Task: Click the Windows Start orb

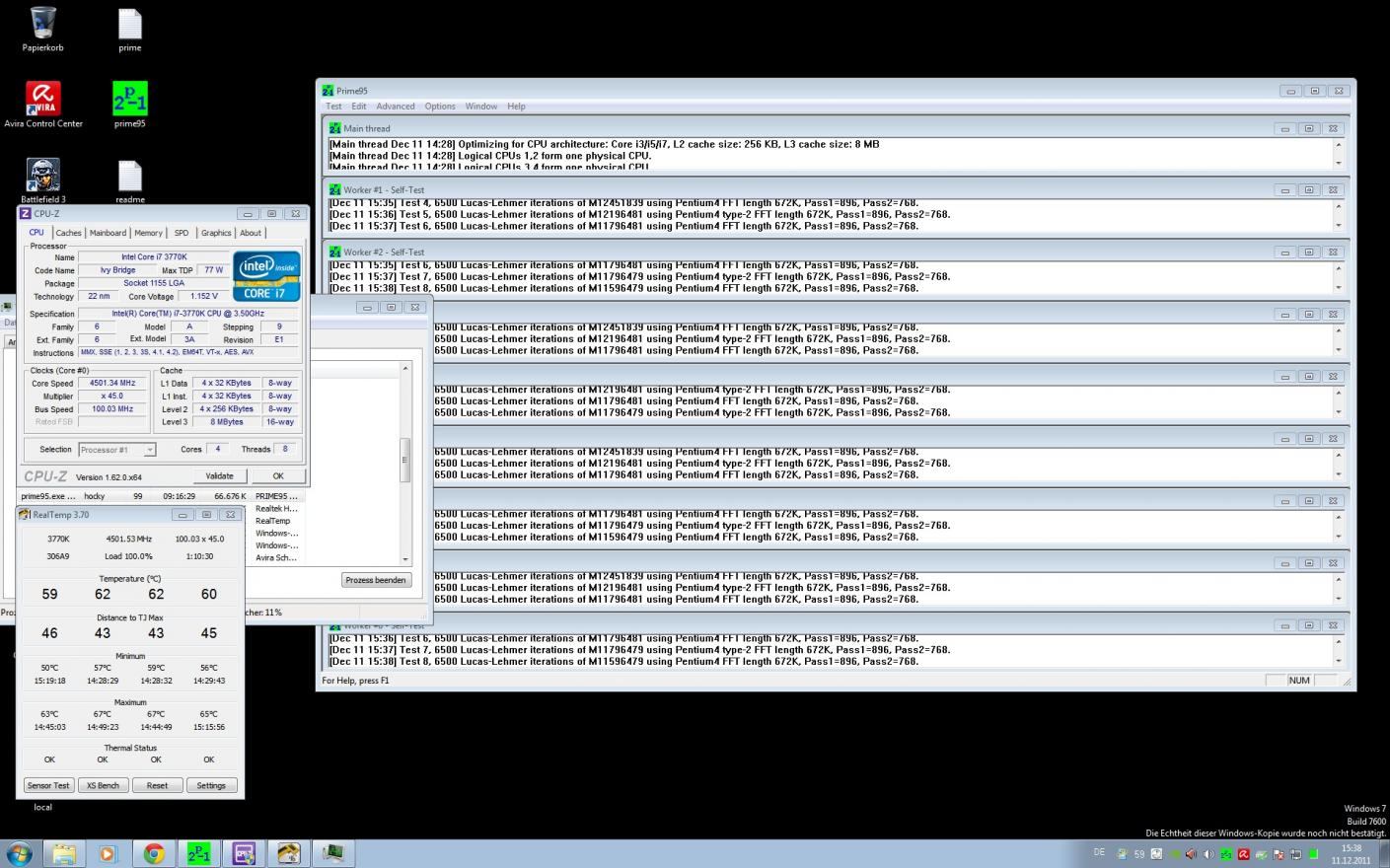Action: point(19,853)
